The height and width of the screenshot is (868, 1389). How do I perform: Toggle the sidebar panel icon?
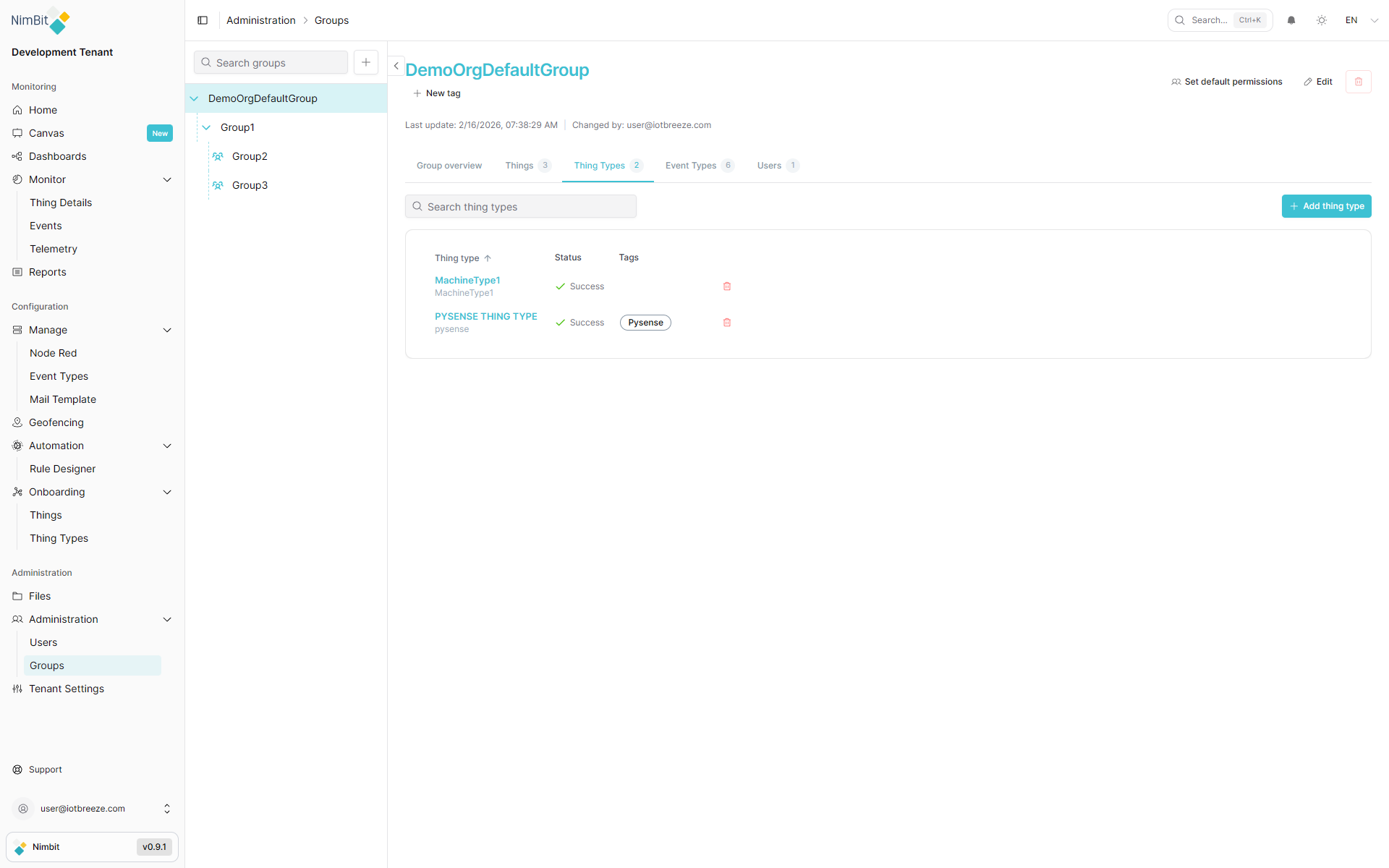click(x=203, y=20)
